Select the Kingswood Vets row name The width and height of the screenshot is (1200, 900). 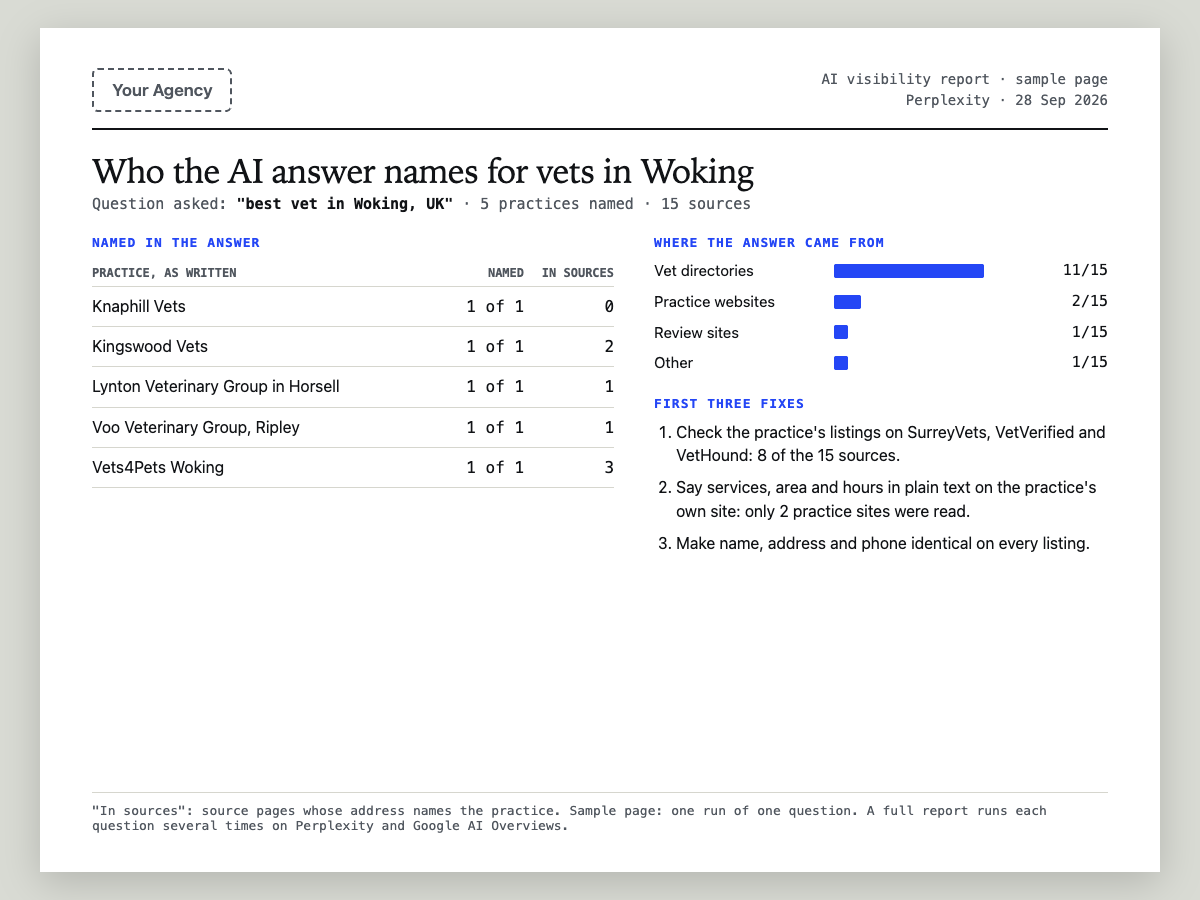(x=150, y=346)
